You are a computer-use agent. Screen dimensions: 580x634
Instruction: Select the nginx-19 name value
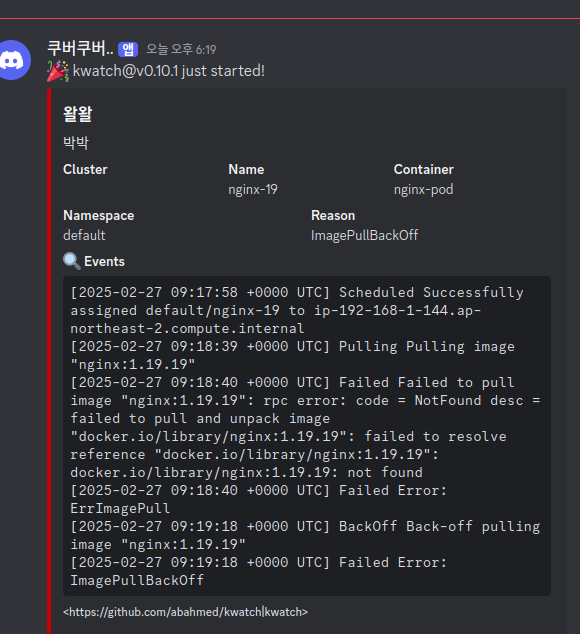coord(253,189)
